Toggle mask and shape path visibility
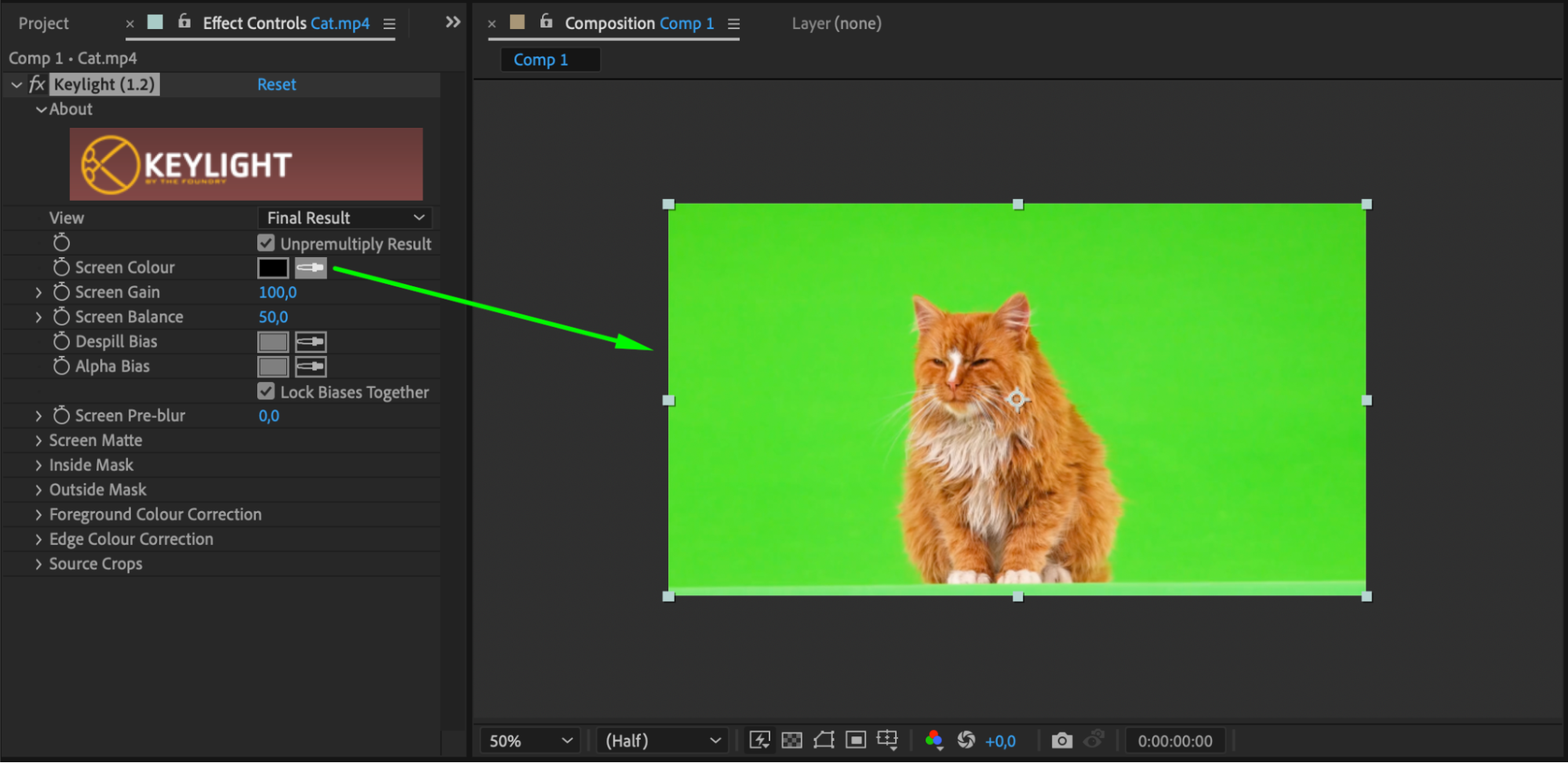The image size is (1568, 763). tap(824, 740)
